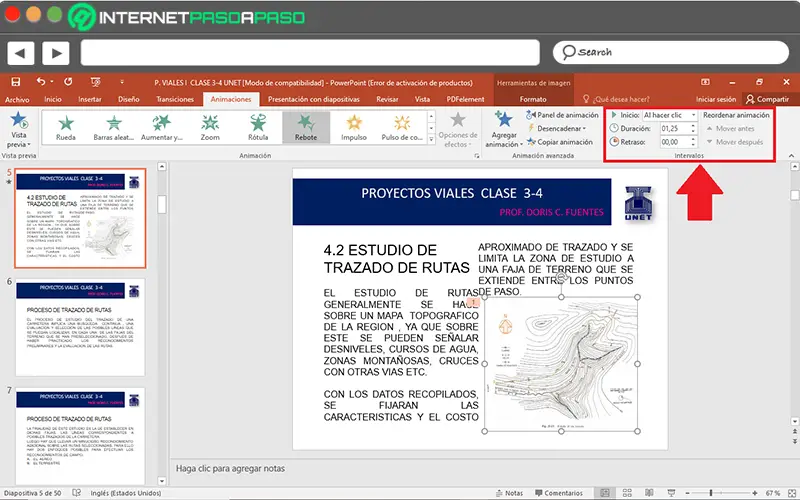Decrease Retraso with spinner down arrow
Image resolution: width=800 pixels, height=500 pixels.
click(693, 145)
